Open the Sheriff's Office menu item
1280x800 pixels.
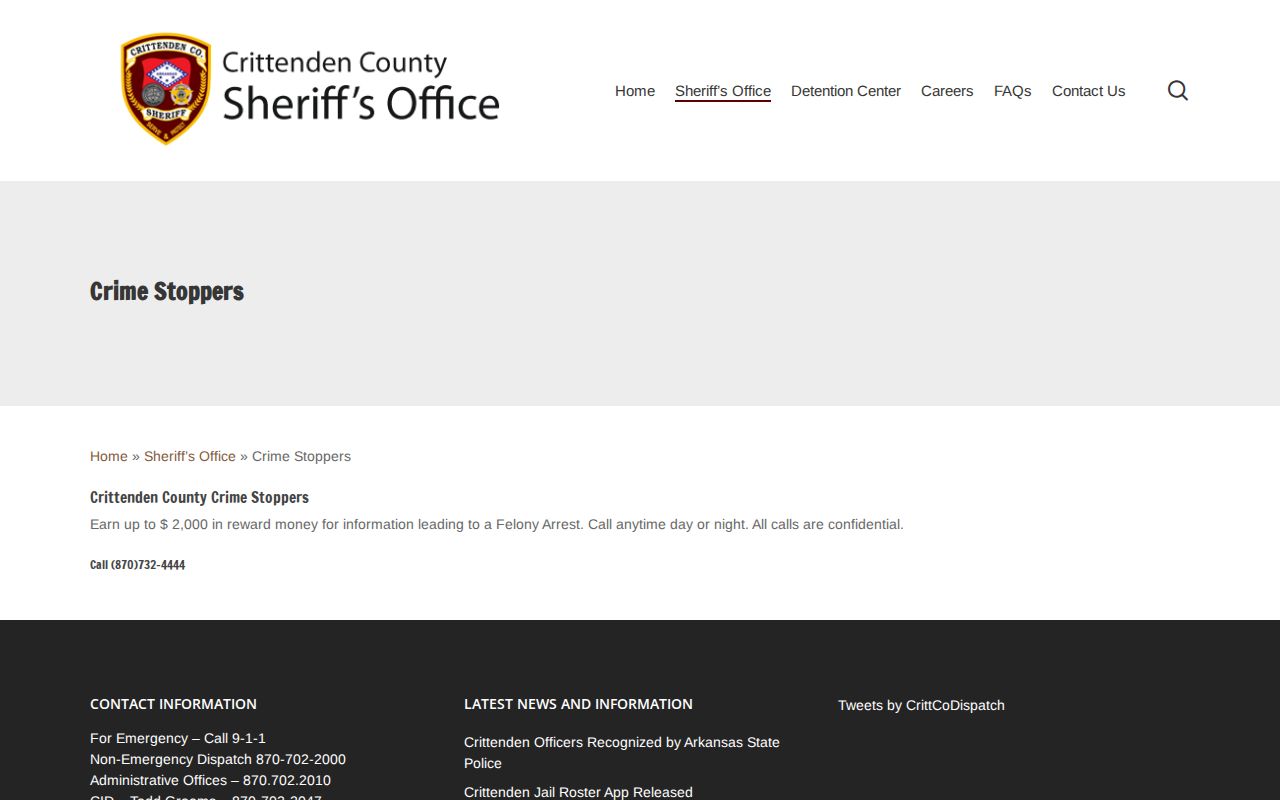(723, 91)
